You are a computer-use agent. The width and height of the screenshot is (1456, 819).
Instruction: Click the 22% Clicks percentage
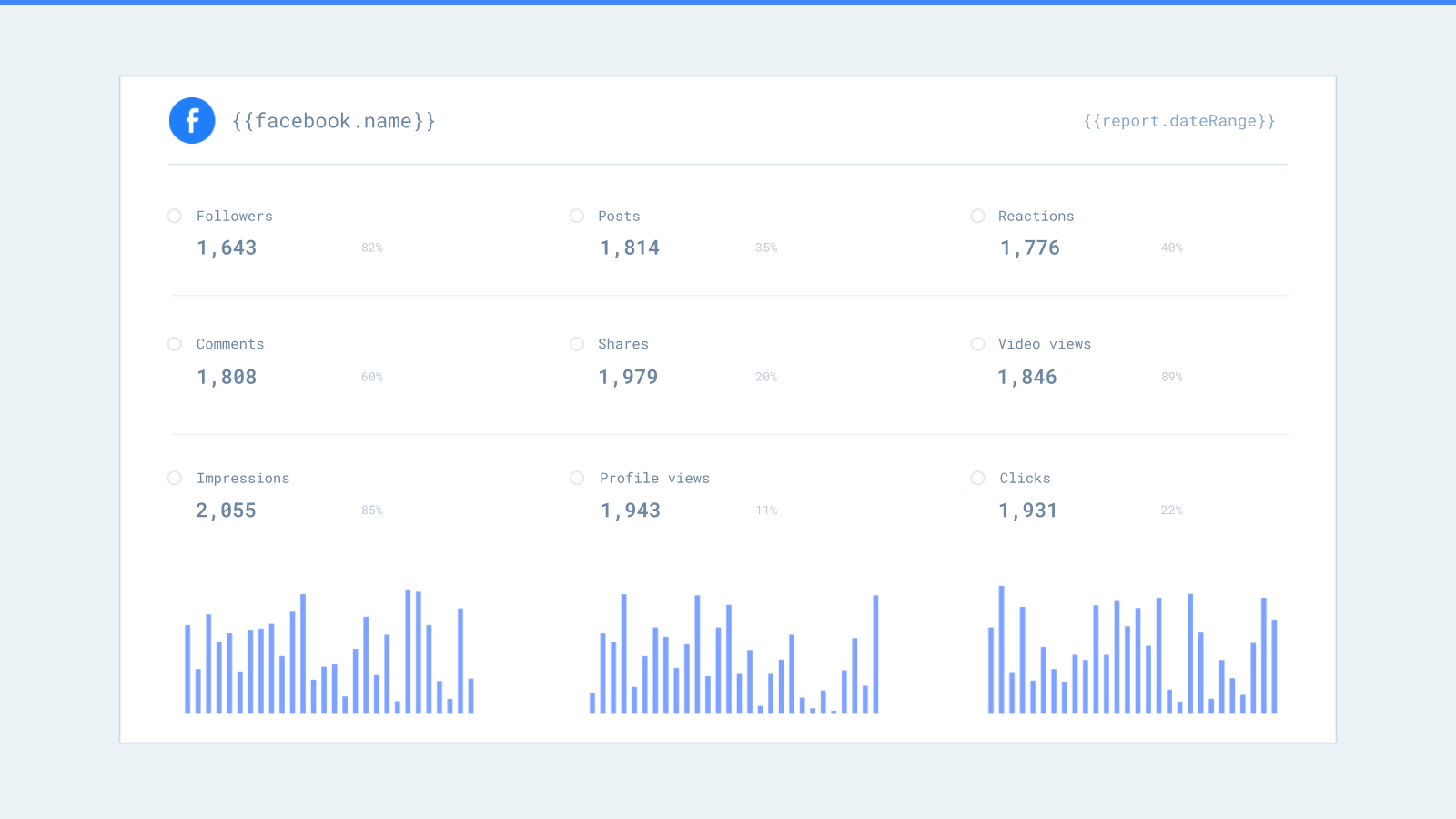1172,511
